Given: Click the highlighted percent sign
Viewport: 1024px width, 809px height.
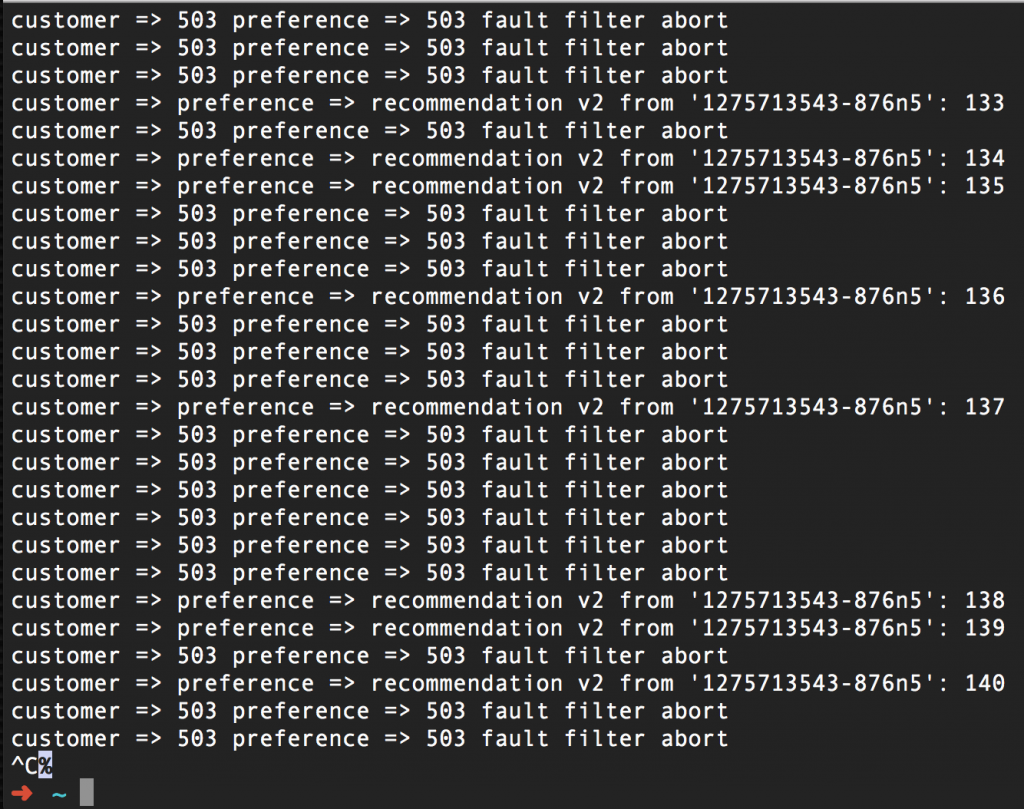Looking at the screenshot, I should coord(45,766).
